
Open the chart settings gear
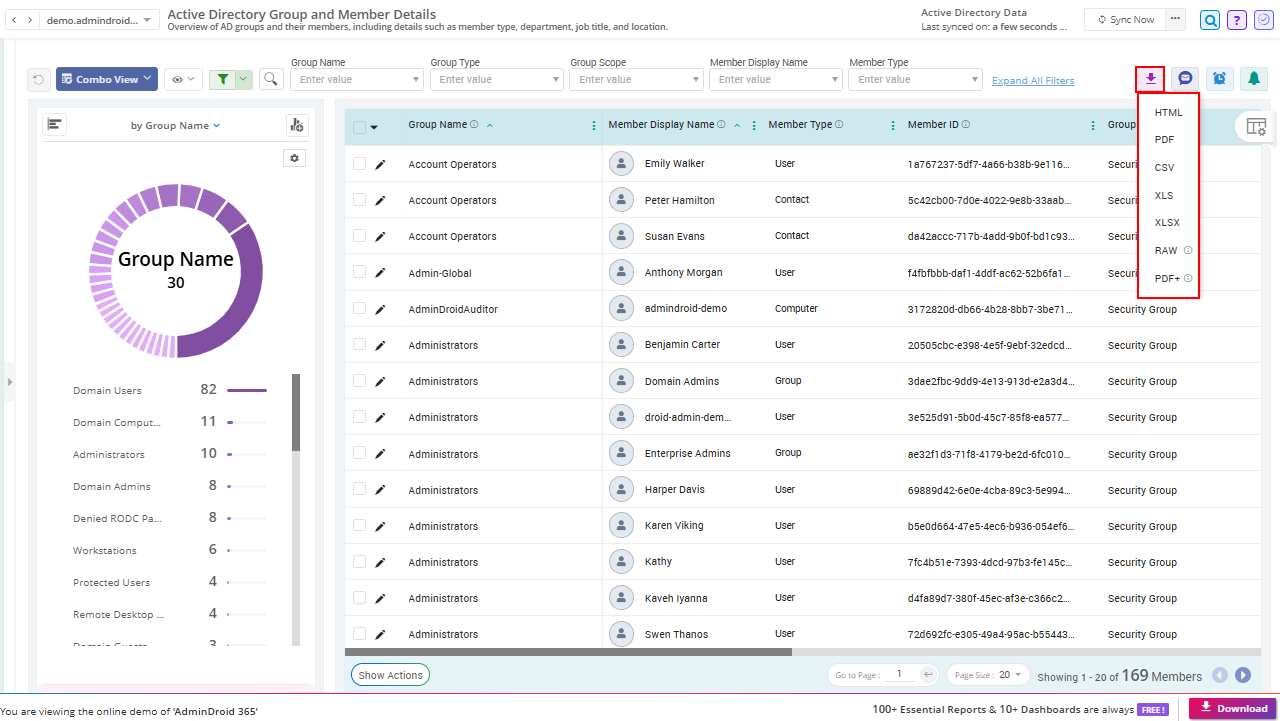click(x=294, y=158)
